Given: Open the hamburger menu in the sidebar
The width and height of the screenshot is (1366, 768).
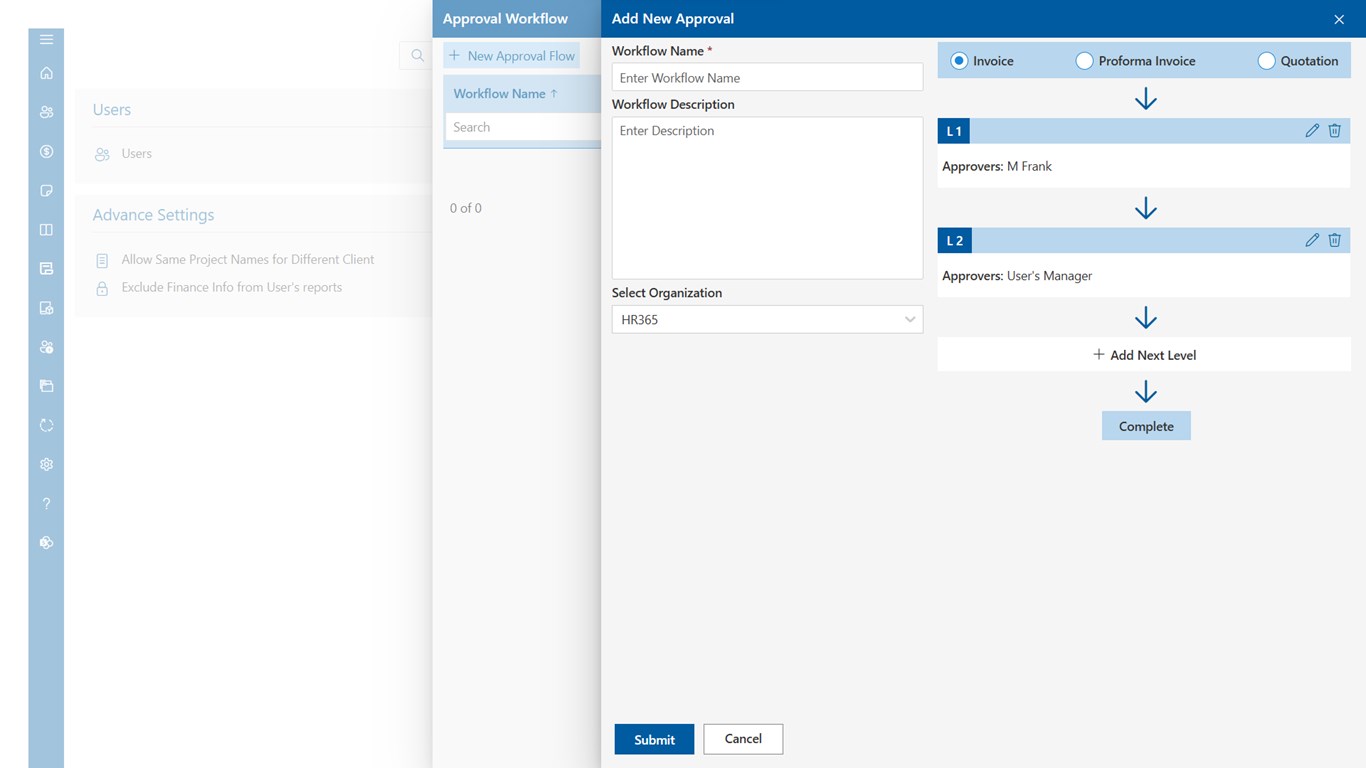Looking at the screenshot, I should pyautogui.click(x=46, y=40).
